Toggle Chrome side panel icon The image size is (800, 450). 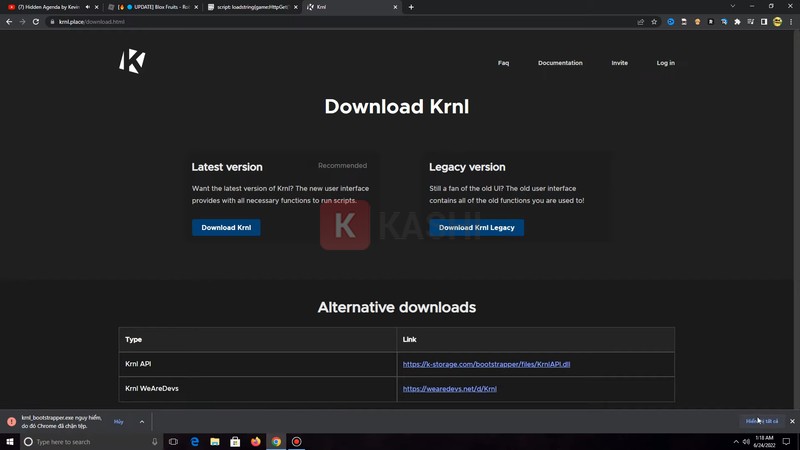pyautogui.click(x=764, y=22)
